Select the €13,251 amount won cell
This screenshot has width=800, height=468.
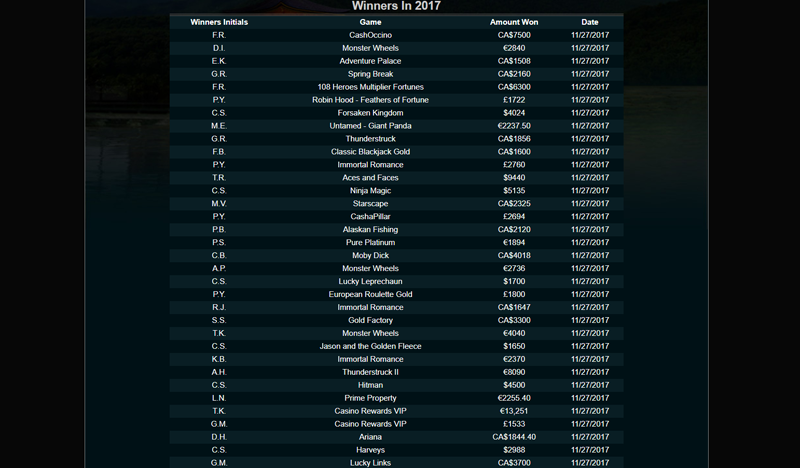[x=514, y=411]
